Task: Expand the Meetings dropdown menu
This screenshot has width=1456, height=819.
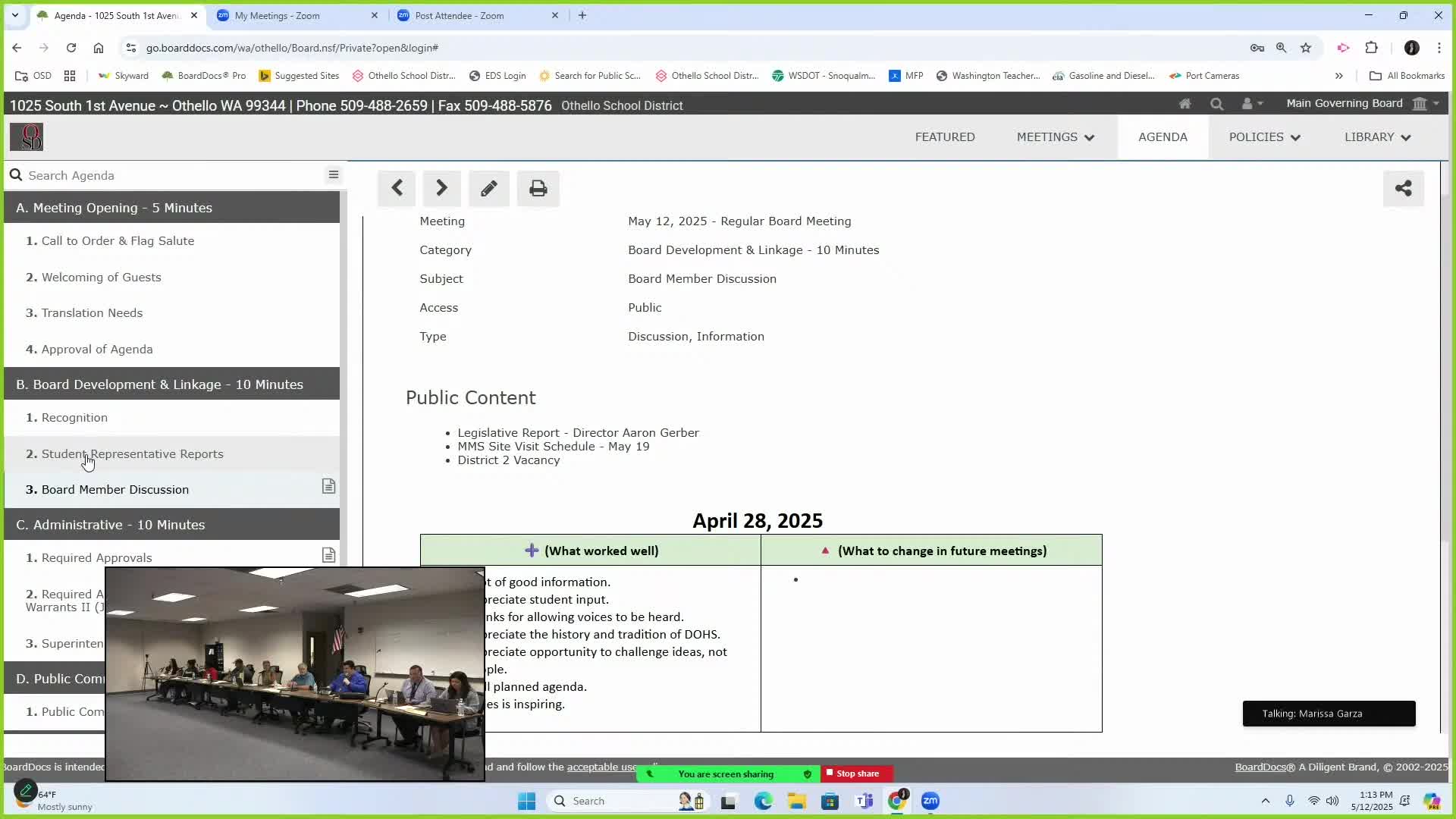Action: click(x=1056, y=137)
